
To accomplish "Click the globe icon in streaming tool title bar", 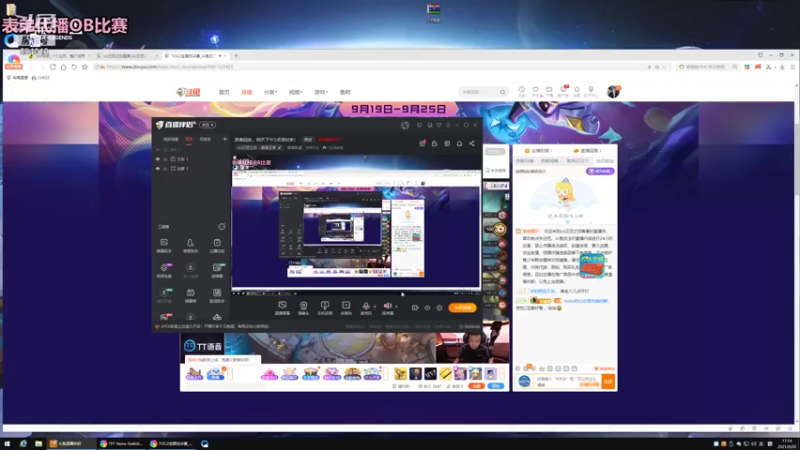I will click(x=405, y=125).
